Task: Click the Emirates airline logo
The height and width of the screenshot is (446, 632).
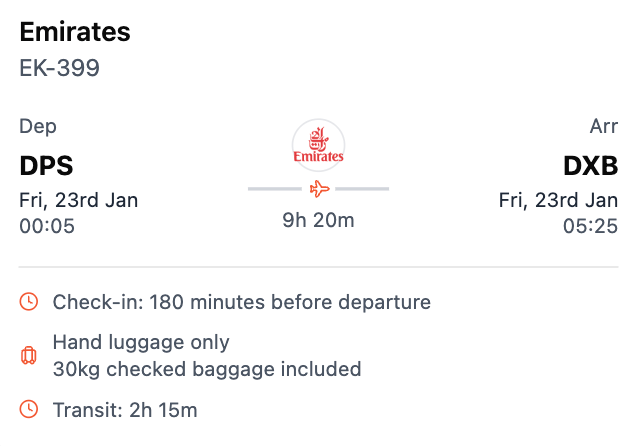Action: click(x=318, y=146)
